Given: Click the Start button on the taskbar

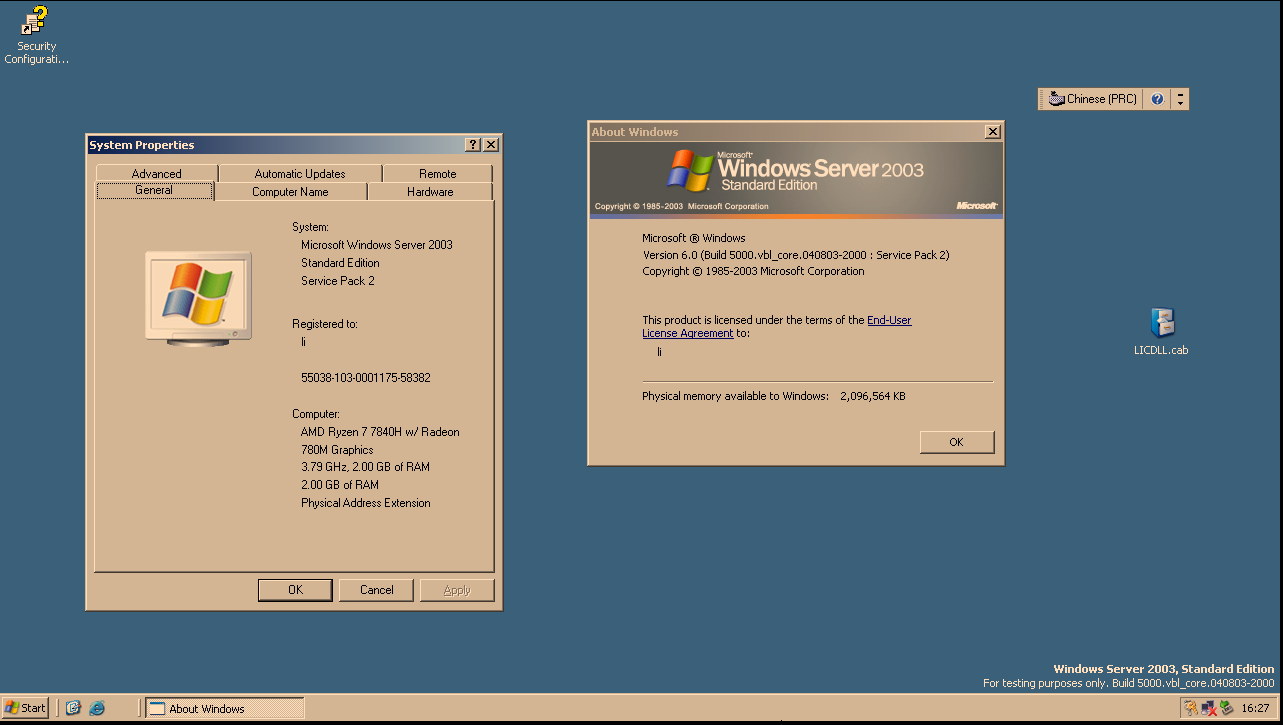Looking at the screenshot, I should [x=26, y=708].
